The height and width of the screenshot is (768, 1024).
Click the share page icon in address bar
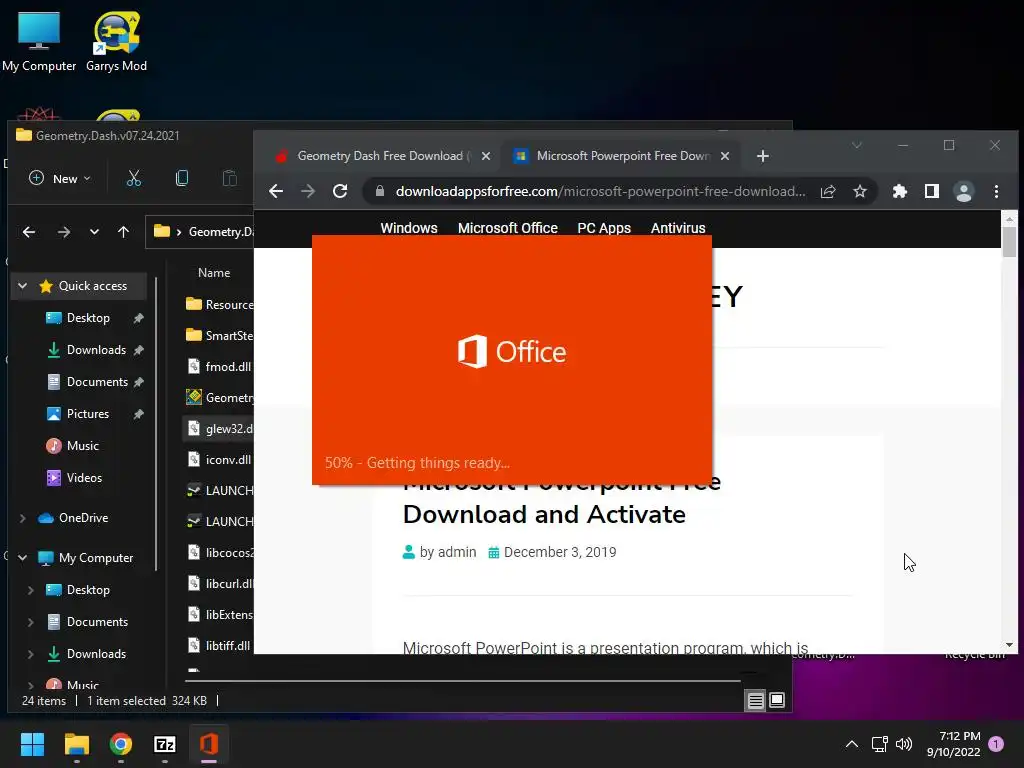pyautogui.click(x=828, y=191)
